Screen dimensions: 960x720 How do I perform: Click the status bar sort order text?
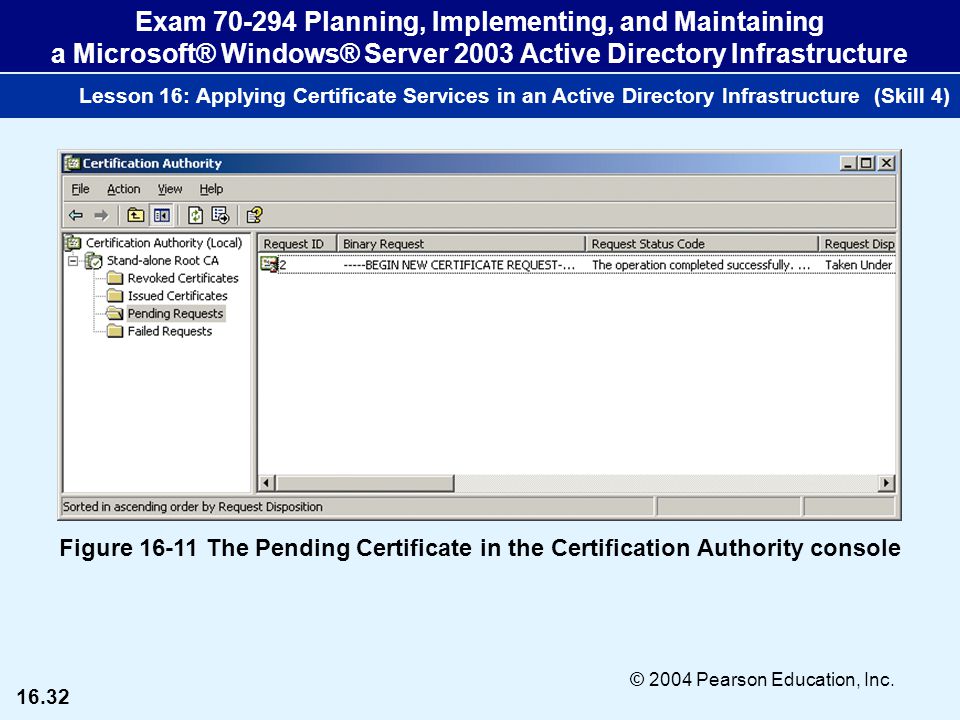(x=193, y=507)
